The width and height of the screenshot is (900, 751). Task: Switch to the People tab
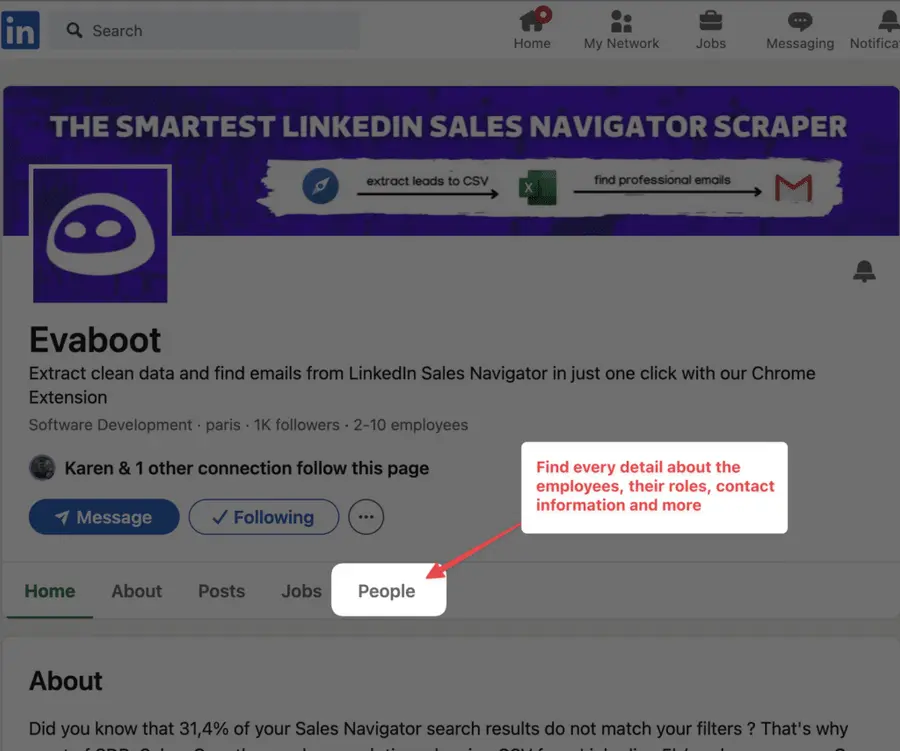pos(387,591)
